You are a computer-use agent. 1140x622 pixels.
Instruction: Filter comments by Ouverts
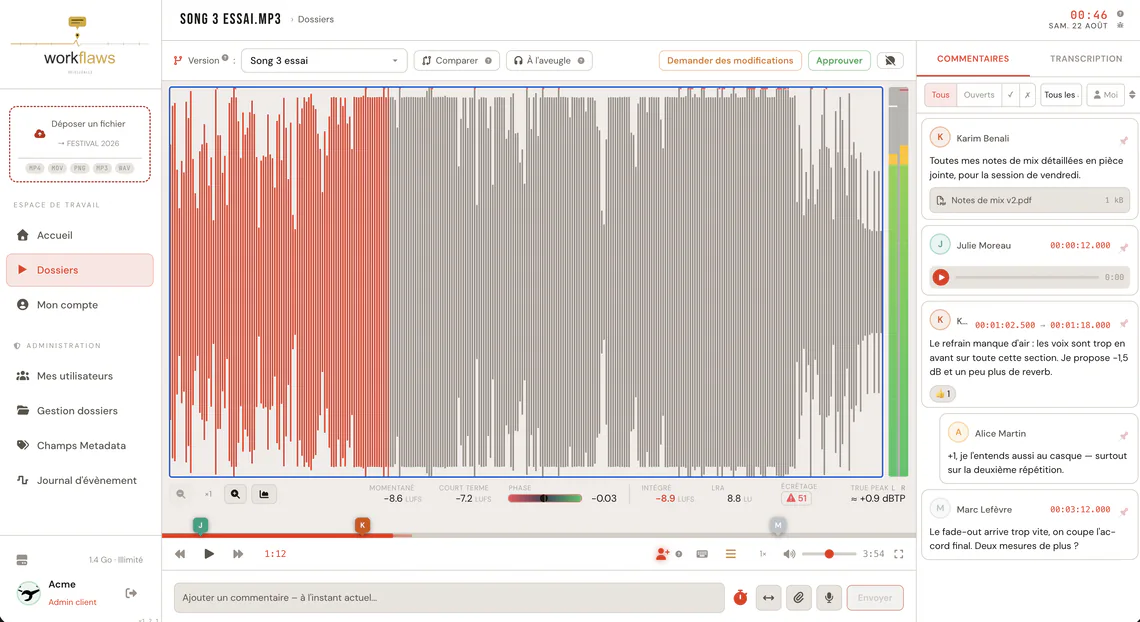click(x=979, y=95)
